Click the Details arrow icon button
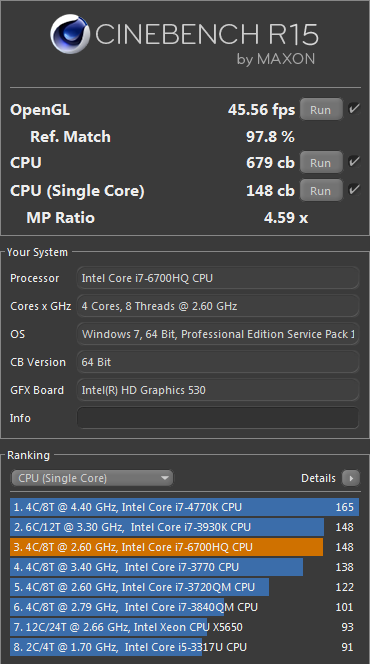370x664 pixels. 351,478
